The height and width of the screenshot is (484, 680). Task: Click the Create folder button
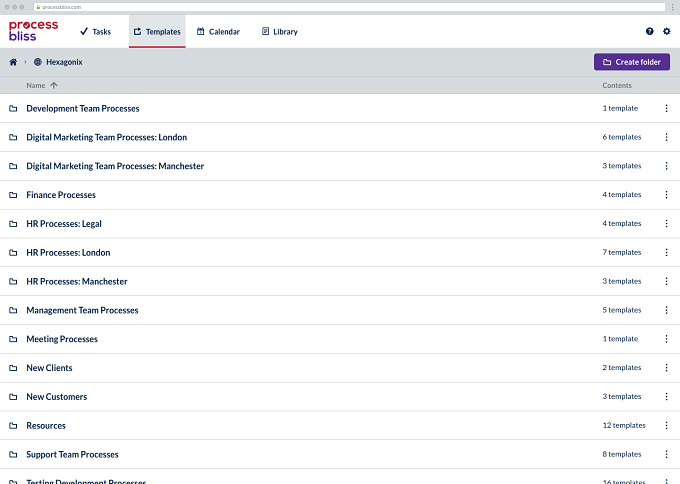click(631, 62)
